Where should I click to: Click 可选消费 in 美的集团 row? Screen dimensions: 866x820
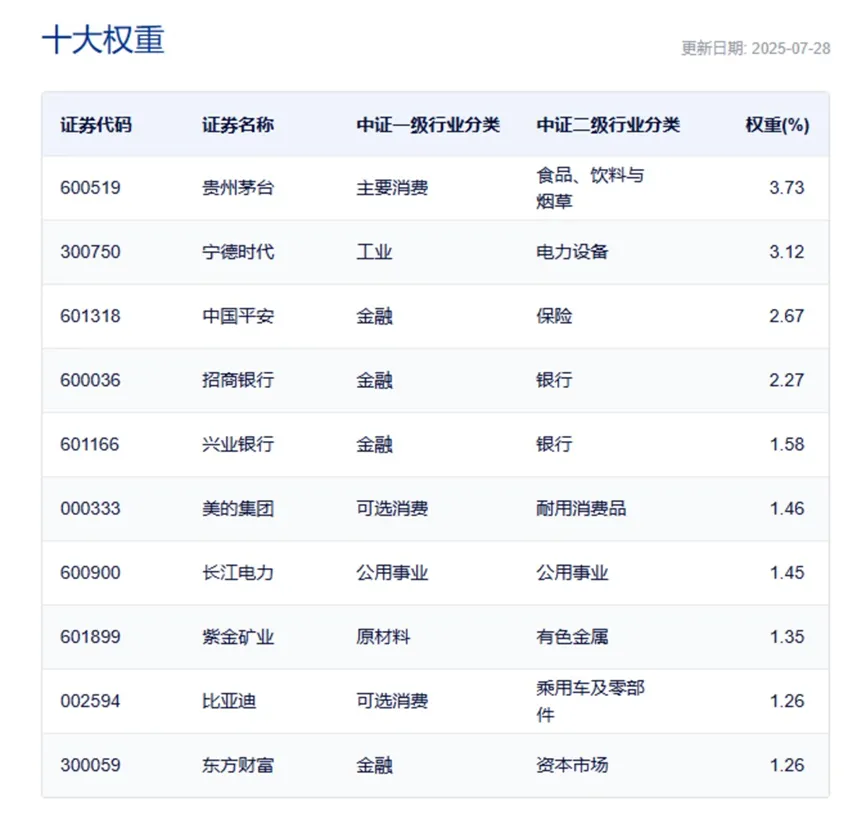(392, 508)
